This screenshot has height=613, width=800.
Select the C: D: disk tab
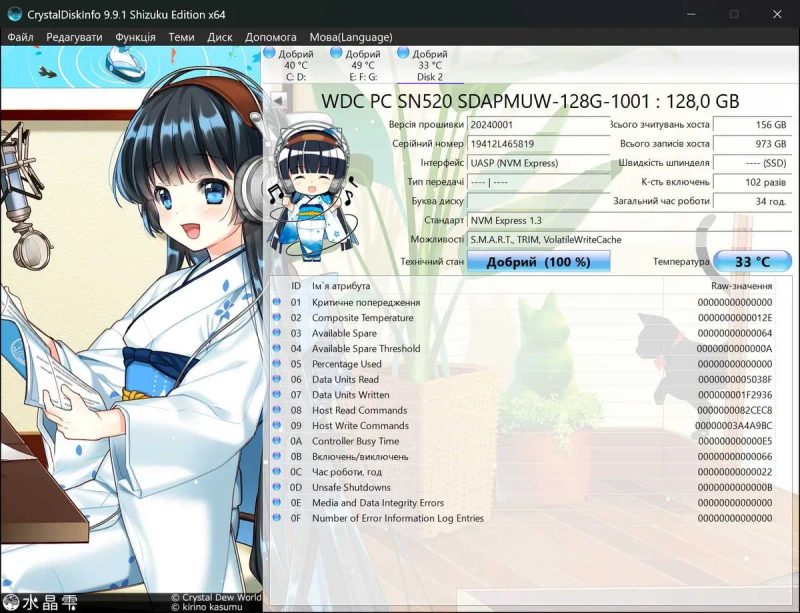click(296, 65)
